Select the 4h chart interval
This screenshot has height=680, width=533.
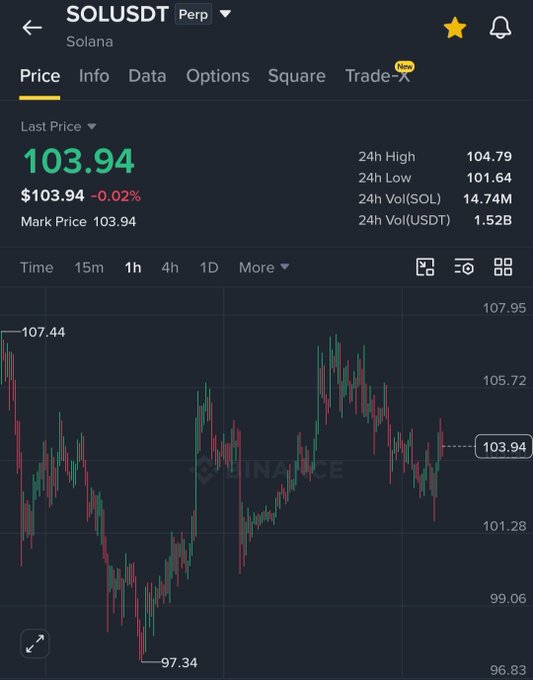coord(170,268)
